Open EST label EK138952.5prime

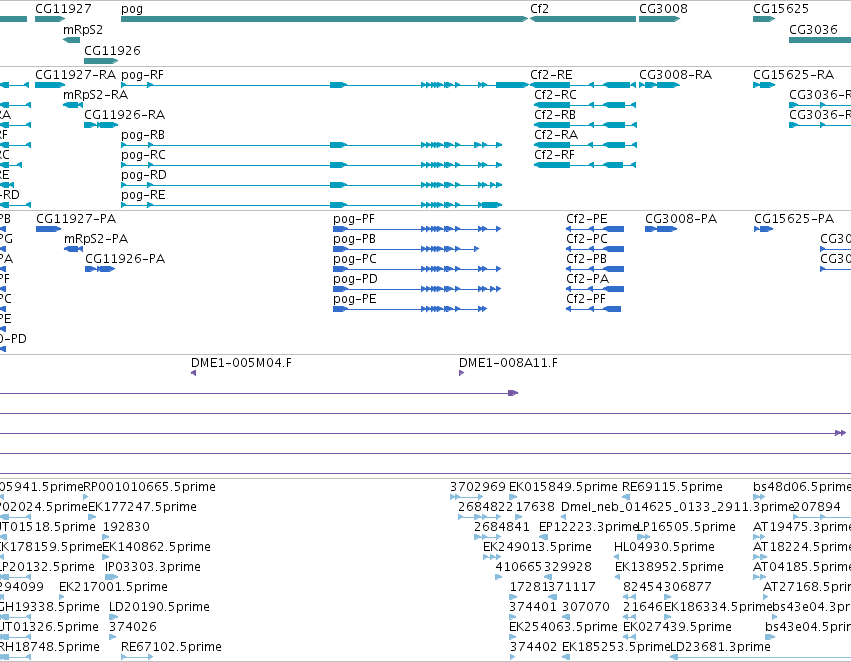click(x=669, y=567)
